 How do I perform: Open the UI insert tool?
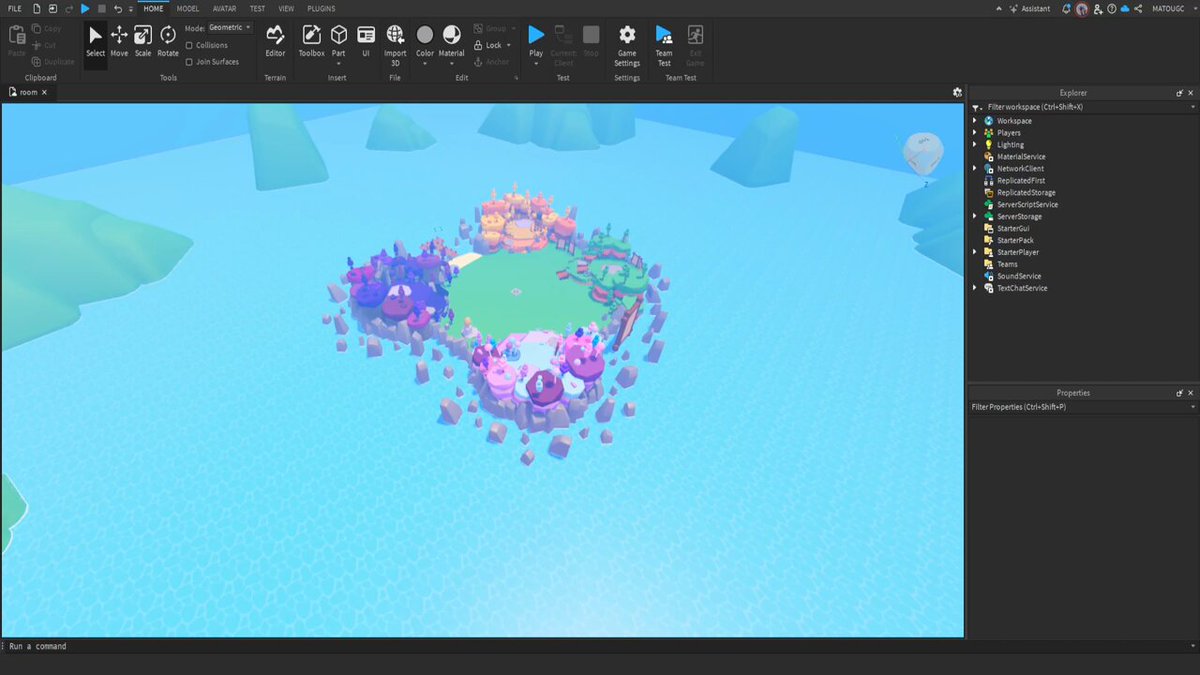366,41
